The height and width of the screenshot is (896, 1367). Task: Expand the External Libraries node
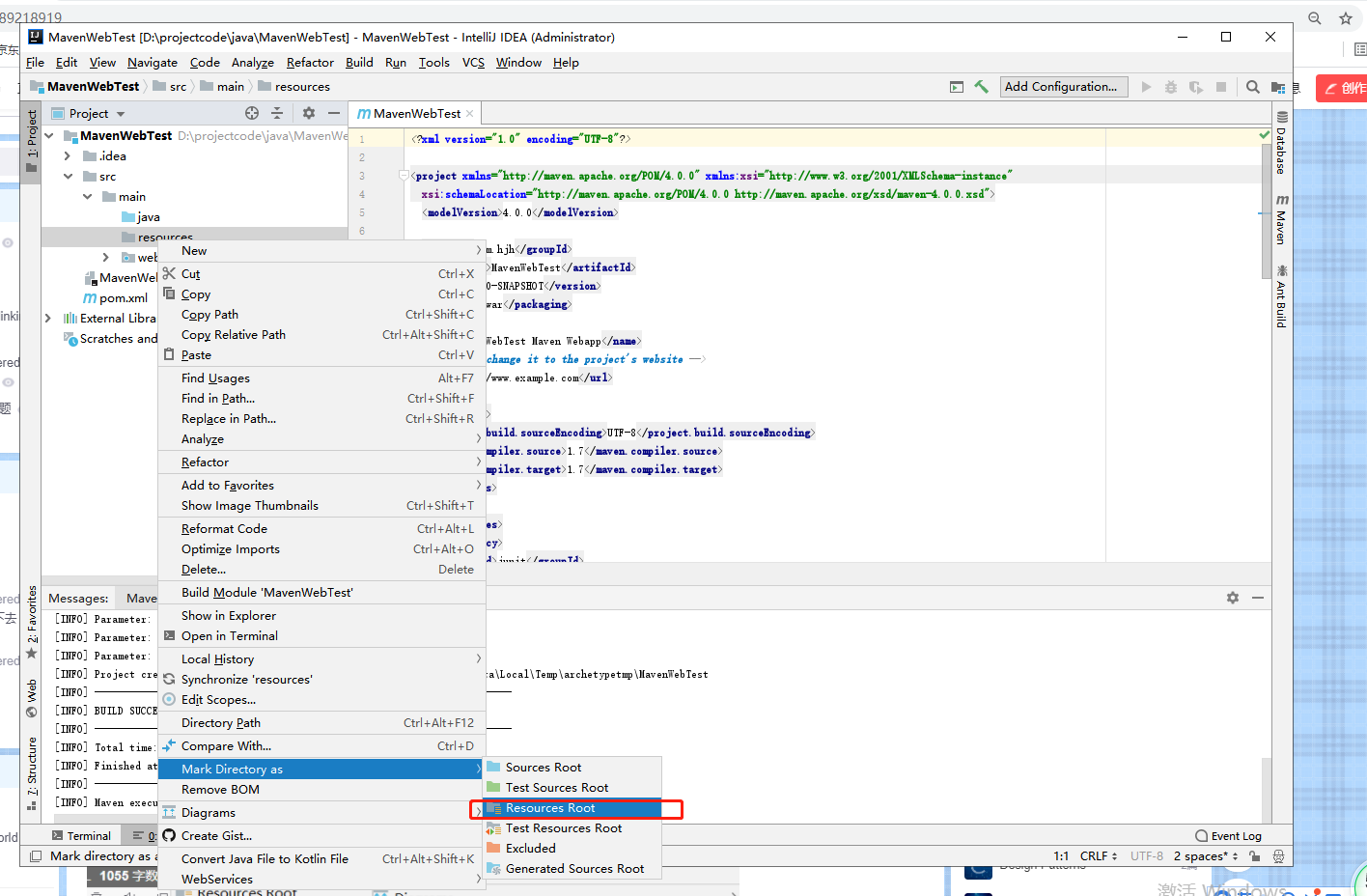coord(48,319)
